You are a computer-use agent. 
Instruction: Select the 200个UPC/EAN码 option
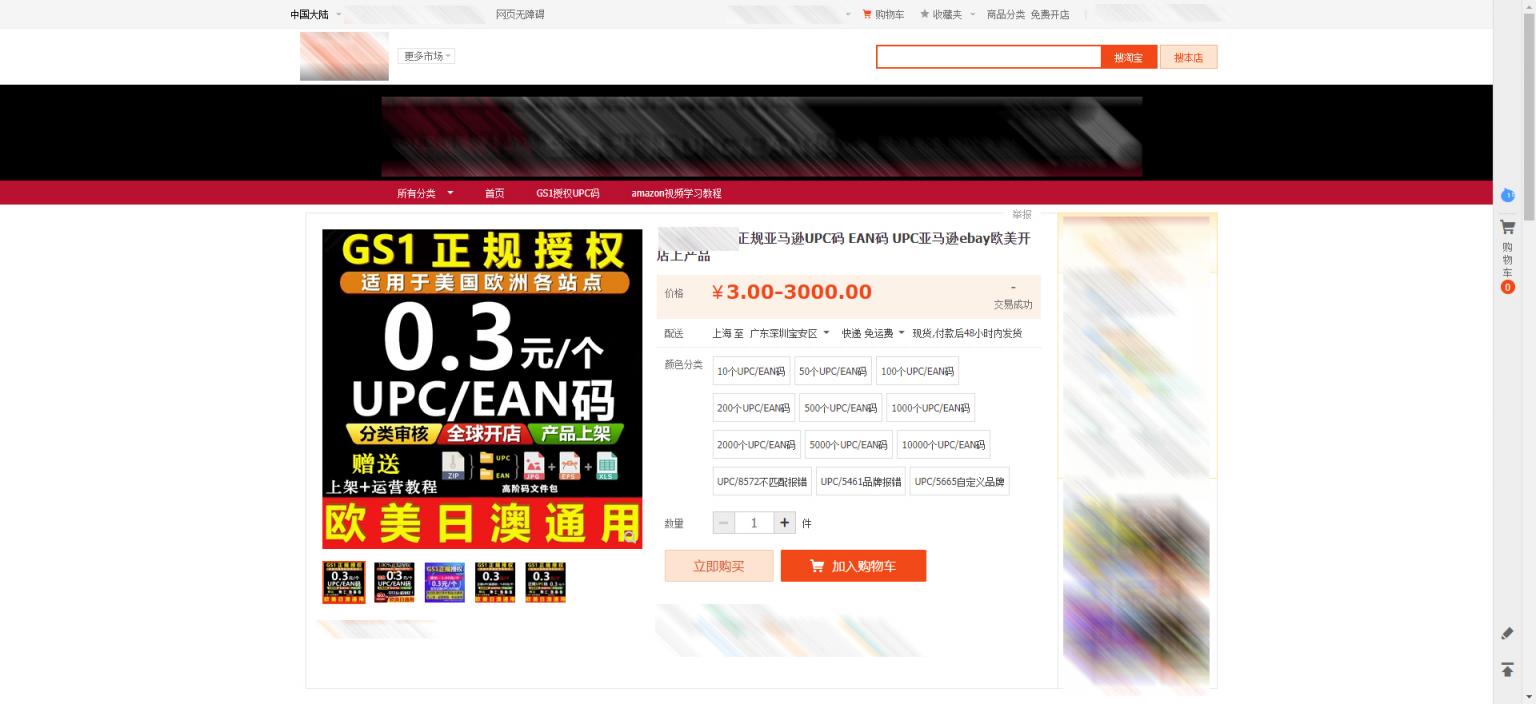point(754,408)
